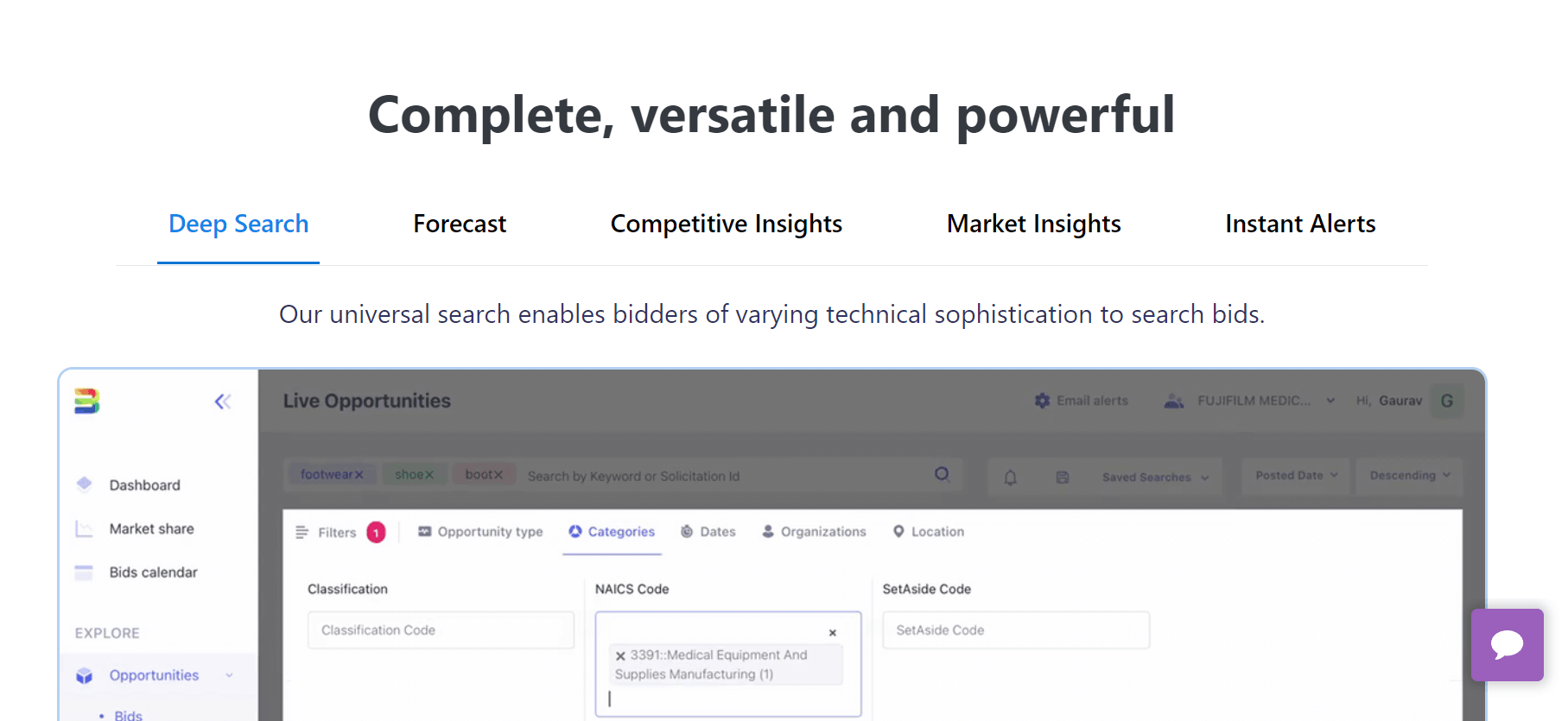Open Market share in the sidebar
Screen dimensions: 1568x721
pyautogui.click(x=151, y=528)
